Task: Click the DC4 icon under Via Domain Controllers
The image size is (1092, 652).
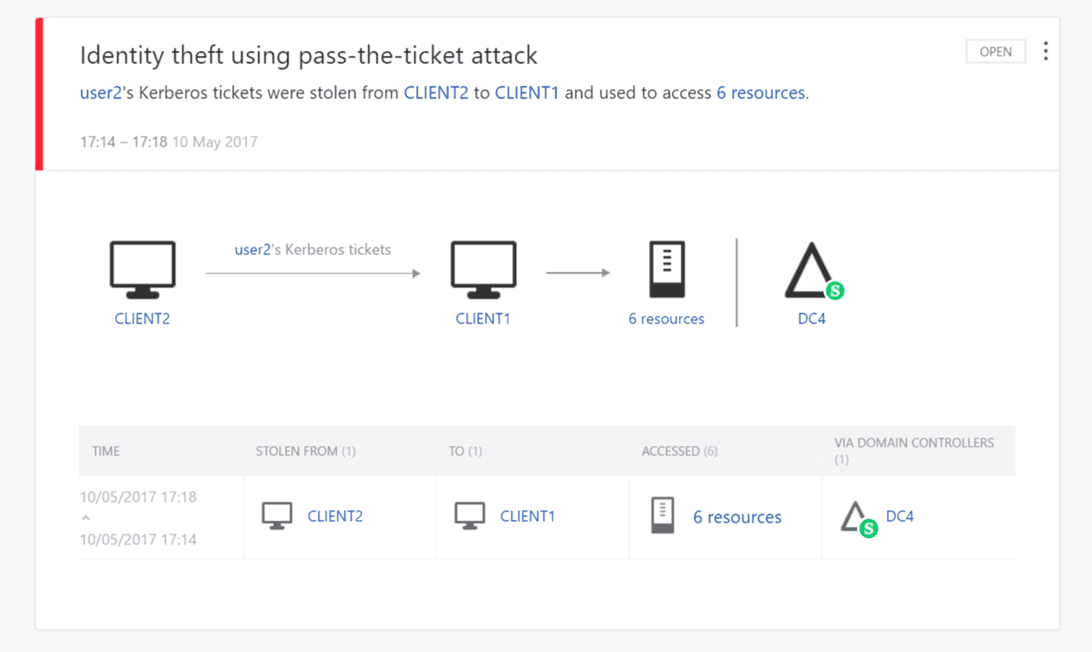Action: click(857, 517)
